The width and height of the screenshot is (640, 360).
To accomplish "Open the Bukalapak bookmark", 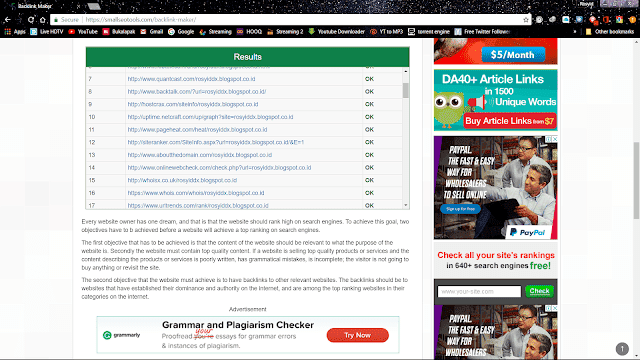I will [x=118, y=31].
